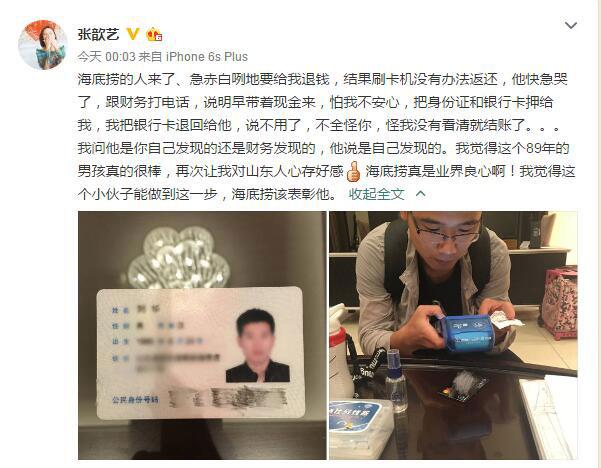Click the small spray bottle in right photo
Viewport: 601px width, 468px height.
(396, 380)
